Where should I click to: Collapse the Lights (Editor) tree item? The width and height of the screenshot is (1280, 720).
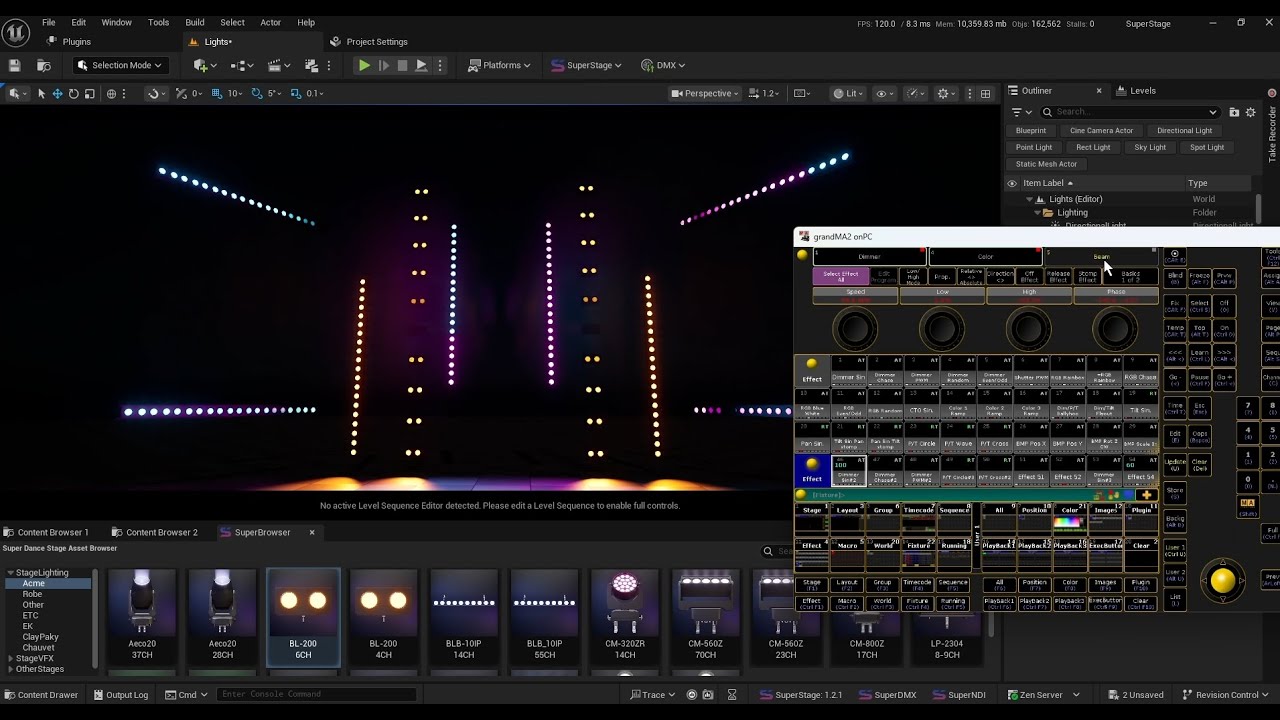coord(1029,199)
